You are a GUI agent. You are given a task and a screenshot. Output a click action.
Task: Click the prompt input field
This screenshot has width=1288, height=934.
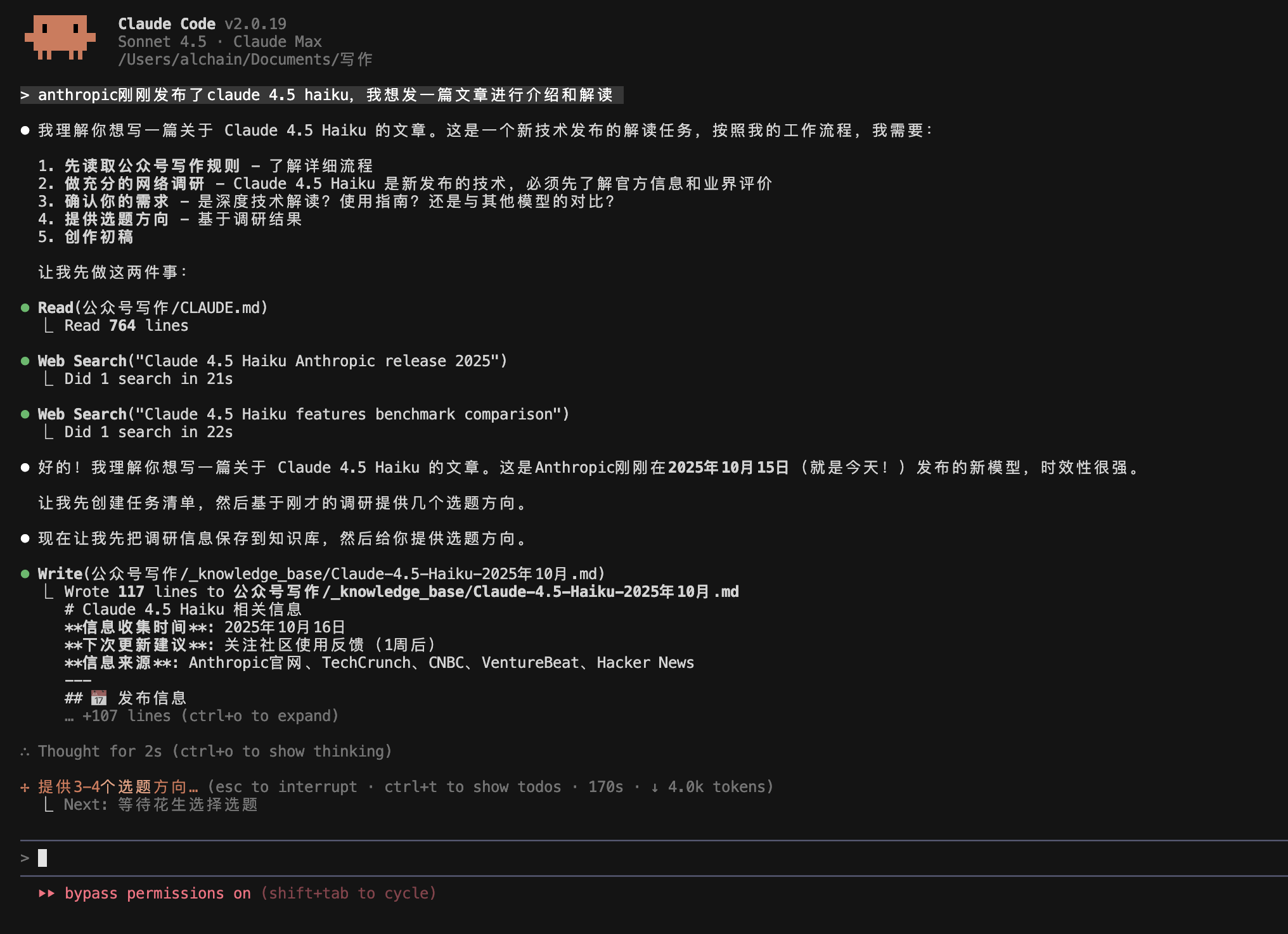tap(634, 858)
